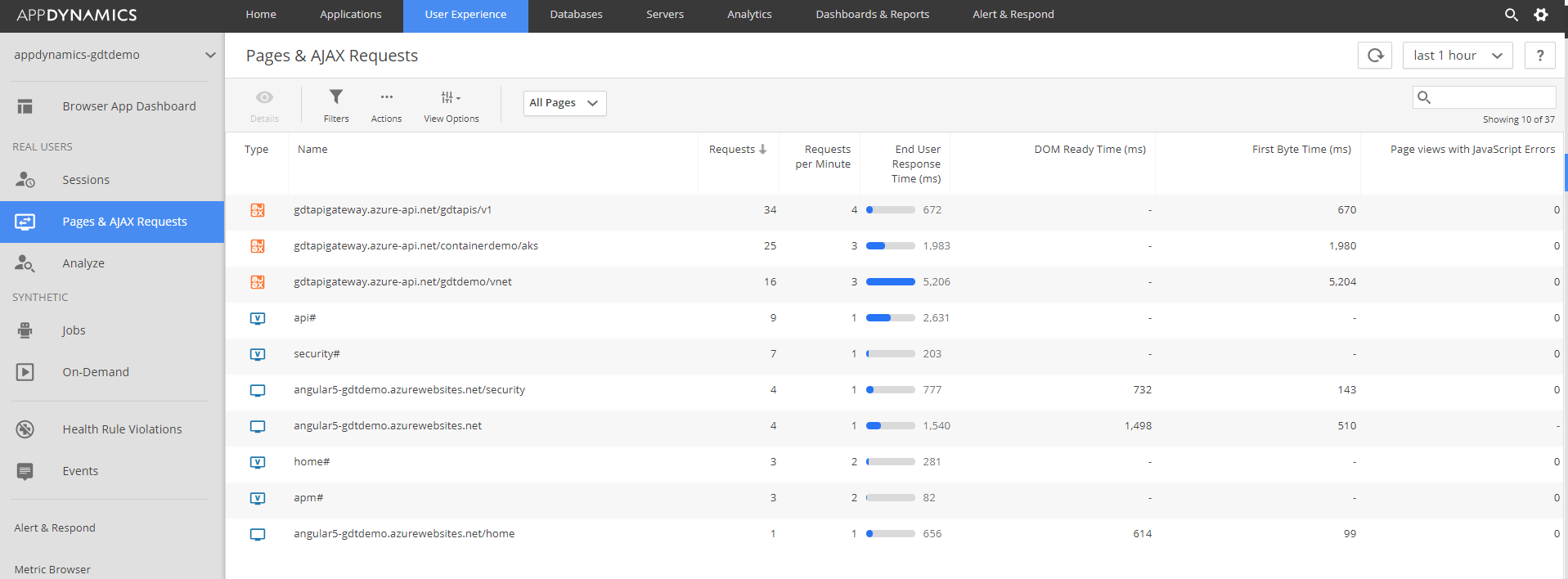Image resolution: width=1568 pixels, height=579 pixels.
Task: Click the Pages & AJAX Requests sidebar icon
Action: tap(25, 222)
